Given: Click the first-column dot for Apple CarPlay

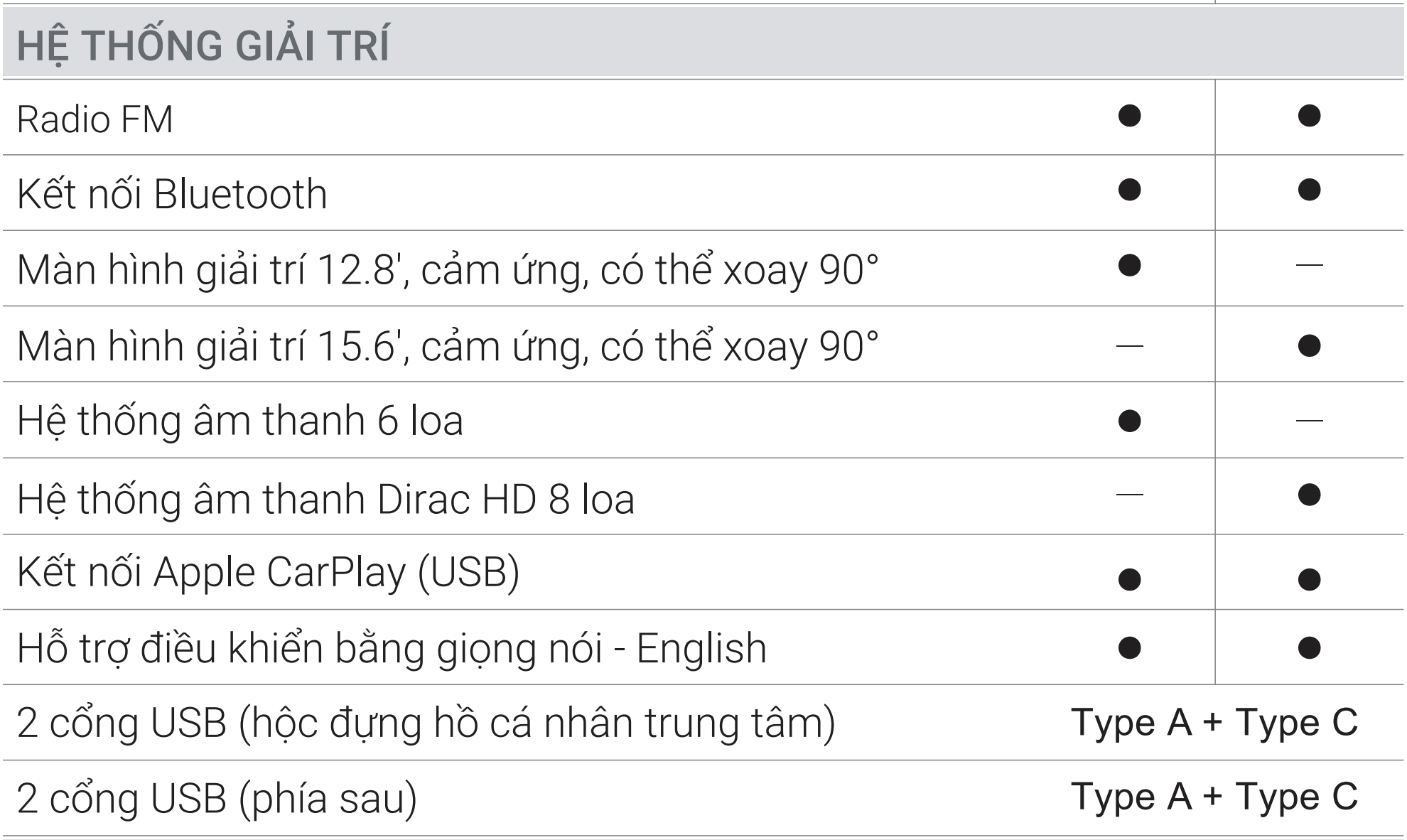Looking at the screenshot, I should (x=1129, y=579).
